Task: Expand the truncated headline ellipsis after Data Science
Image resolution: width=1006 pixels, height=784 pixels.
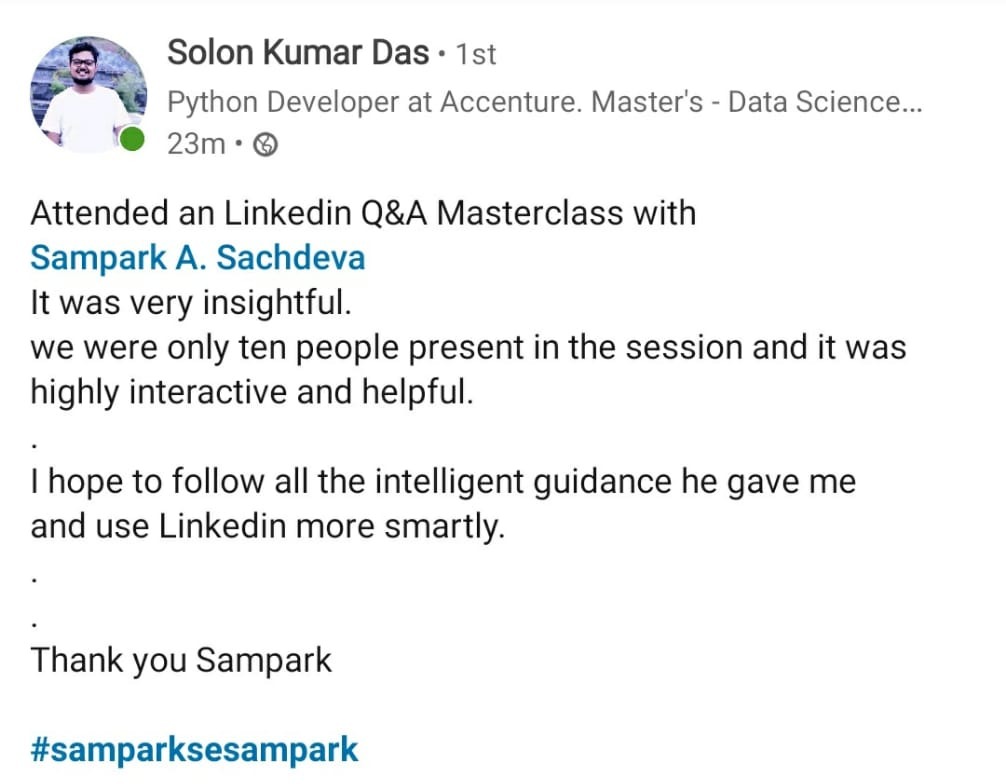Action: tap(910, 101)
